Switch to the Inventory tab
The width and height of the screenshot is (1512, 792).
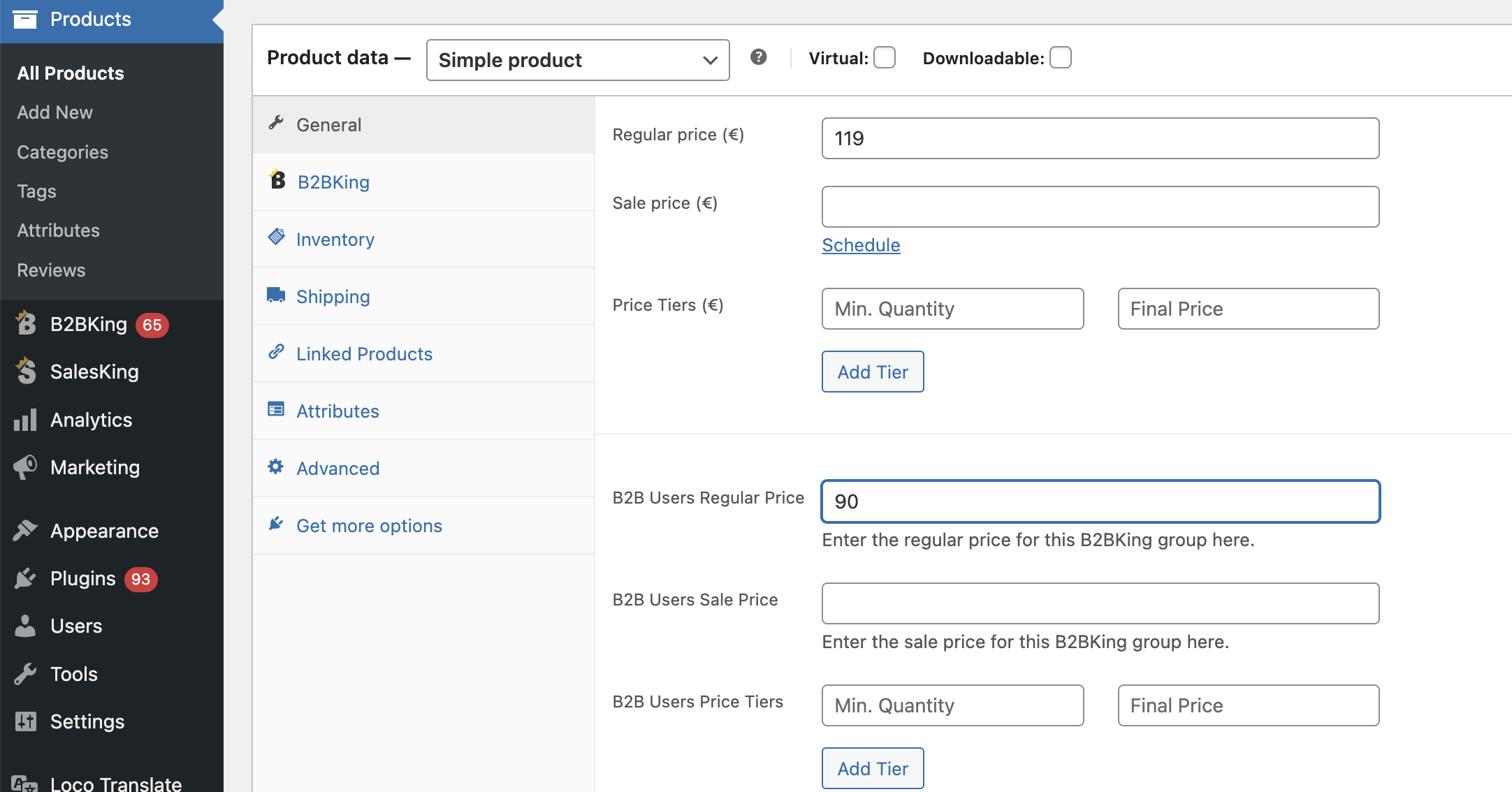pyautogui.click(x=423, y=240)
